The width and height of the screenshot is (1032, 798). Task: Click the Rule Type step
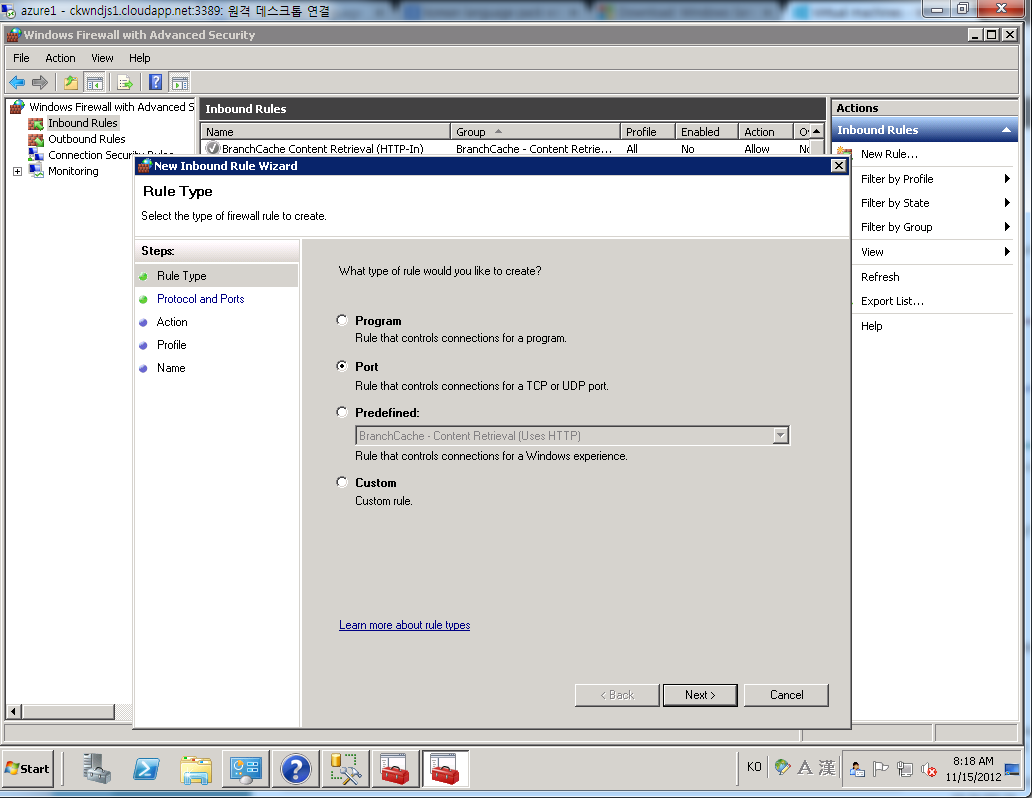click(x=182, y=276)
